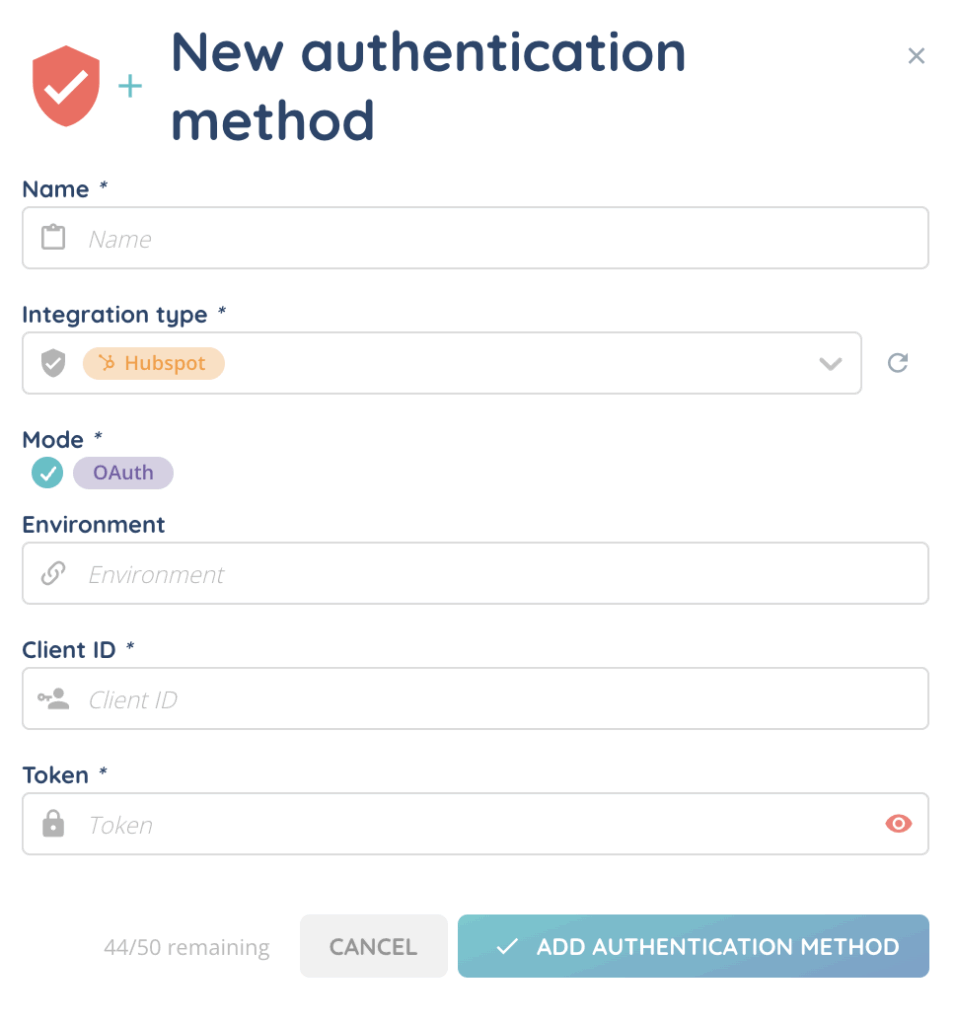Open the Integration type combo box
Viewport: 957px width, 1024px height.
click(x=500, y=363)
